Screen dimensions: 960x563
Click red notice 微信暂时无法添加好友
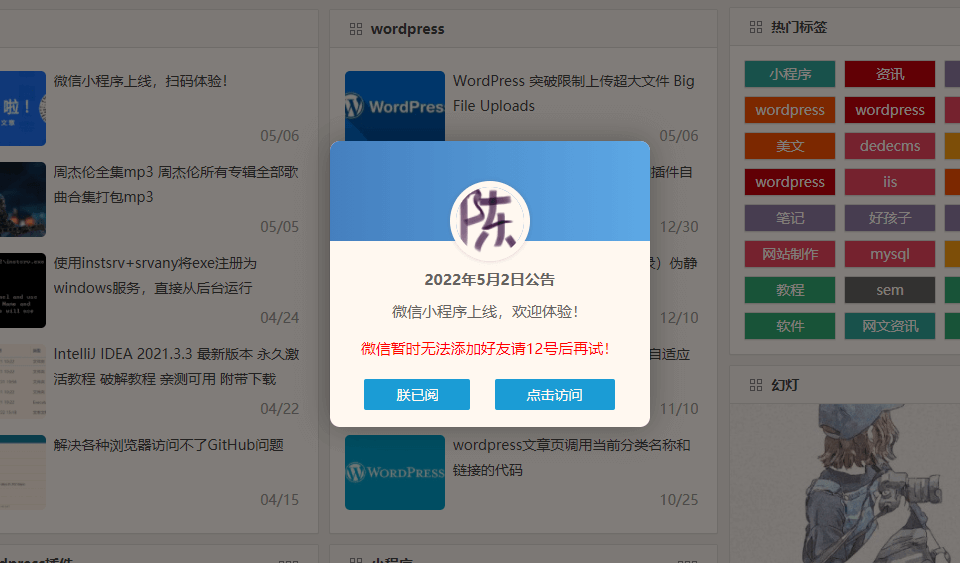coord(485,349)
